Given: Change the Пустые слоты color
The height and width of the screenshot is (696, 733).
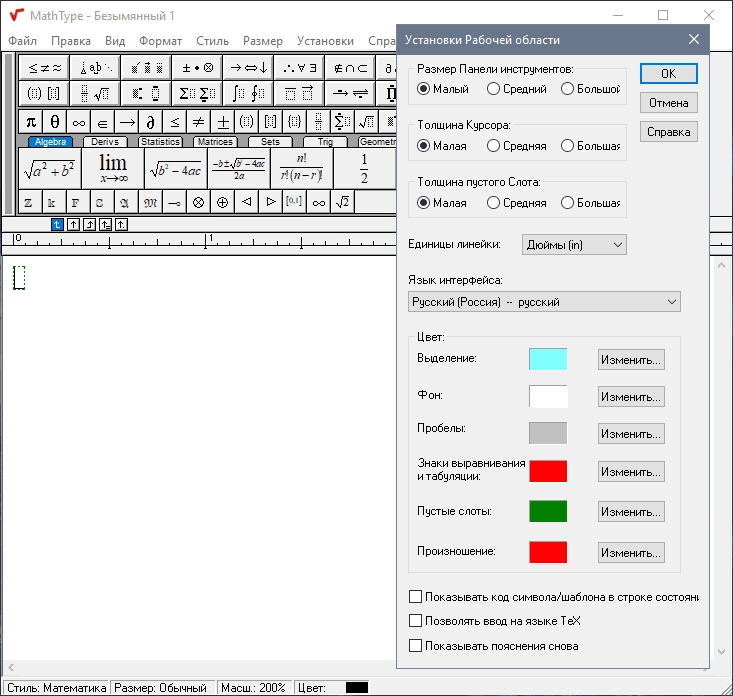Looking at the screenshot, I should 631,512.
